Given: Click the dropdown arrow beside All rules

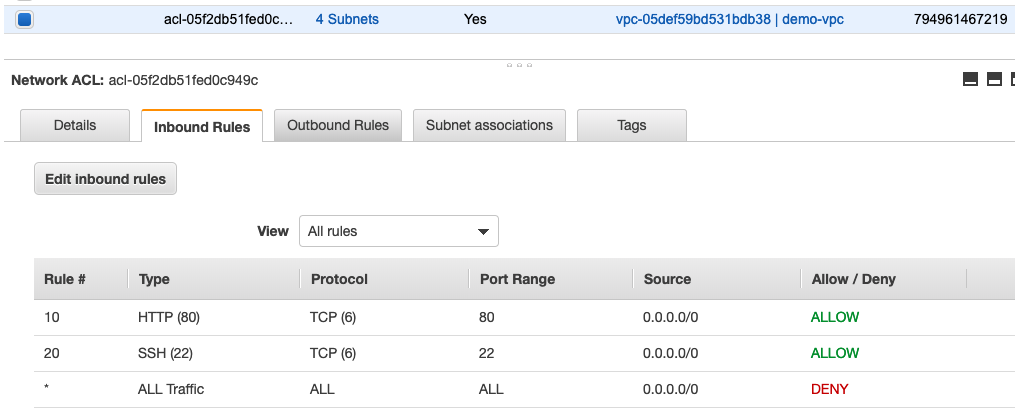Looking at the screenshot, I should [484, 231].
